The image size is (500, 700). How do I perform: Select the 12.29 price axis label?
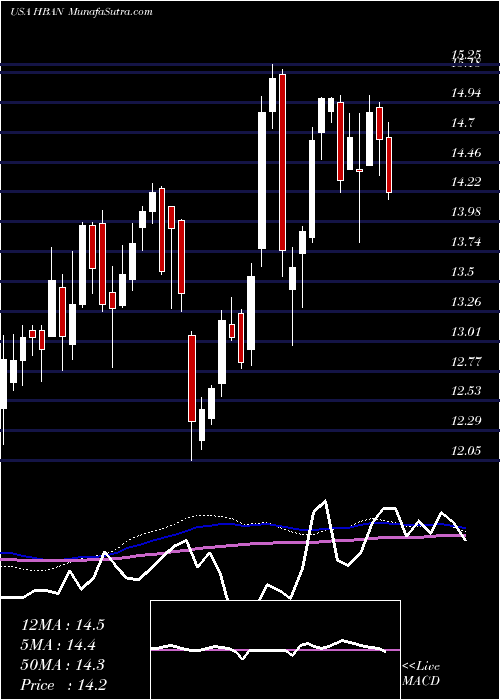tap(467, 421)
